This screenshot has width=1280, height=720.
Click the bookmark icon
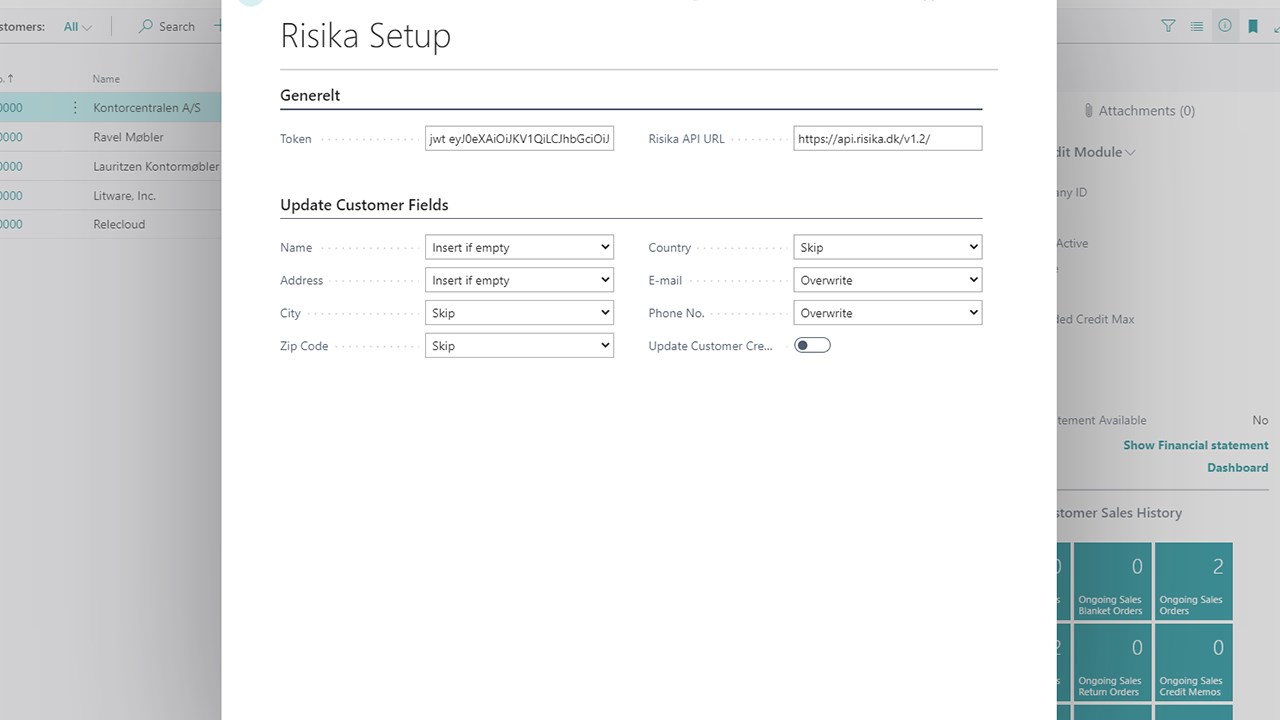(x=1252, y=27)
